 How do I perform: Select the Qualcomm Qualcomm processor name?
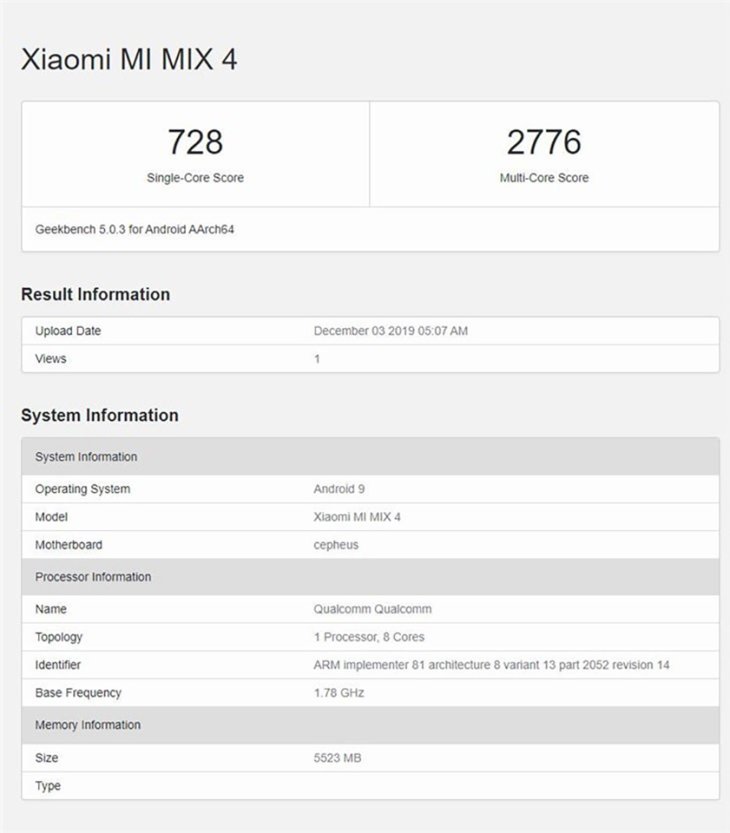pyautogui.click(x=372, y=609)
